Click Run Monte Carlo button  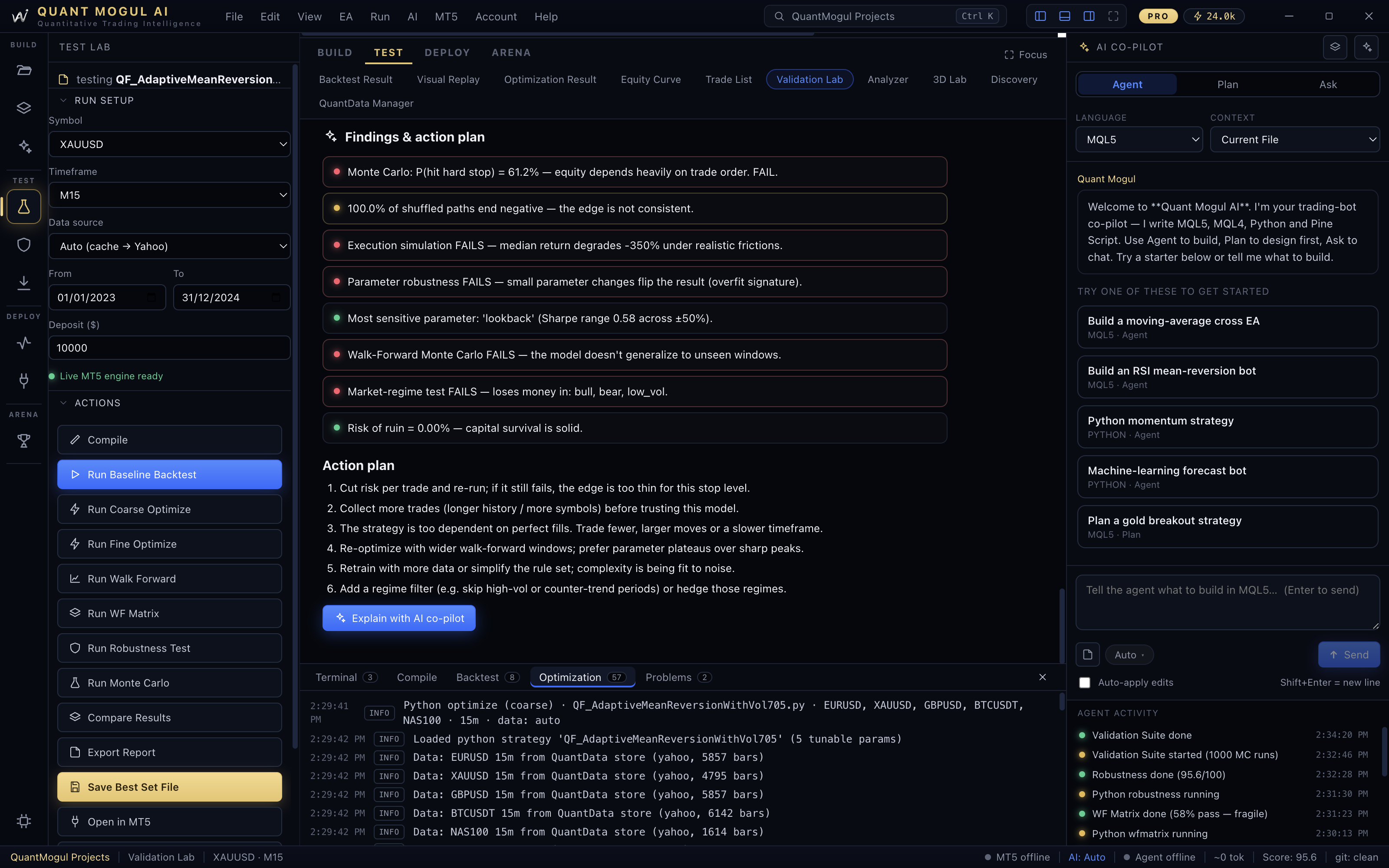point(169,683)
